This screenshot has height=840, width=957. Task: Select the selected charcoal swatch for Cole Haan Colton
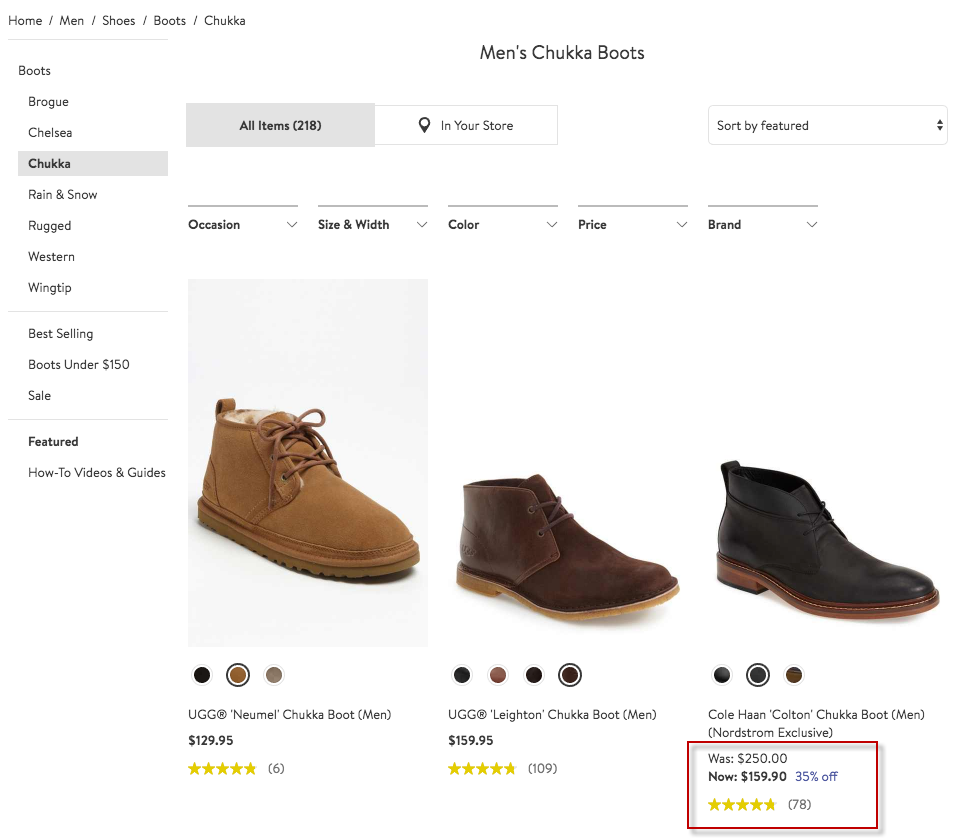[758, 675]
